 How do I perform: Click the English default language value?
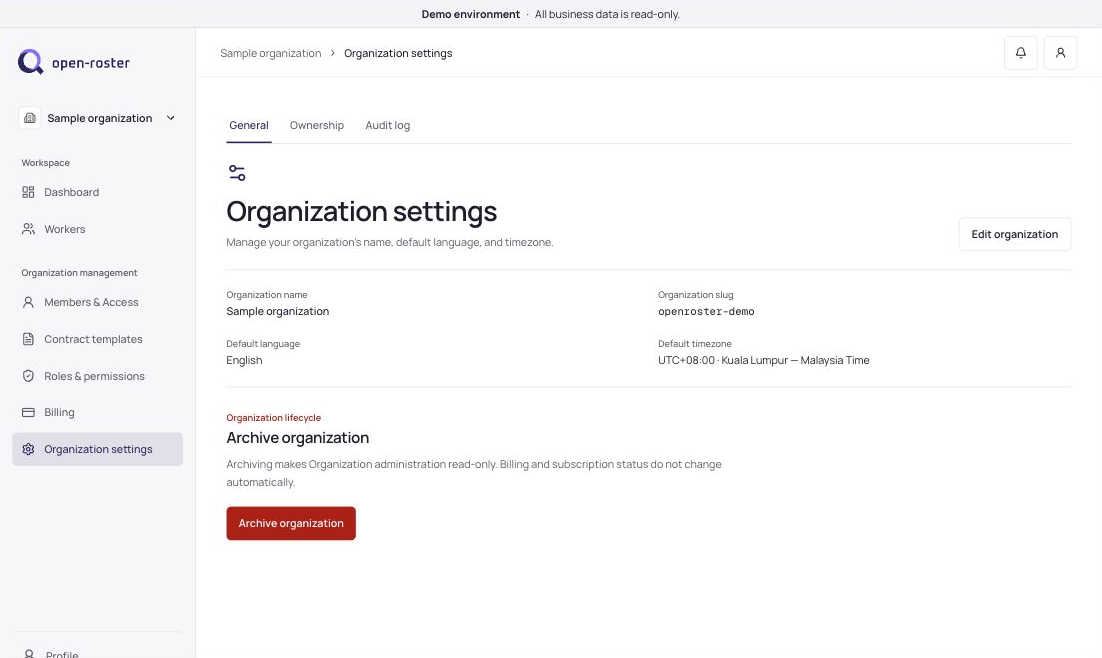[244, 360]
